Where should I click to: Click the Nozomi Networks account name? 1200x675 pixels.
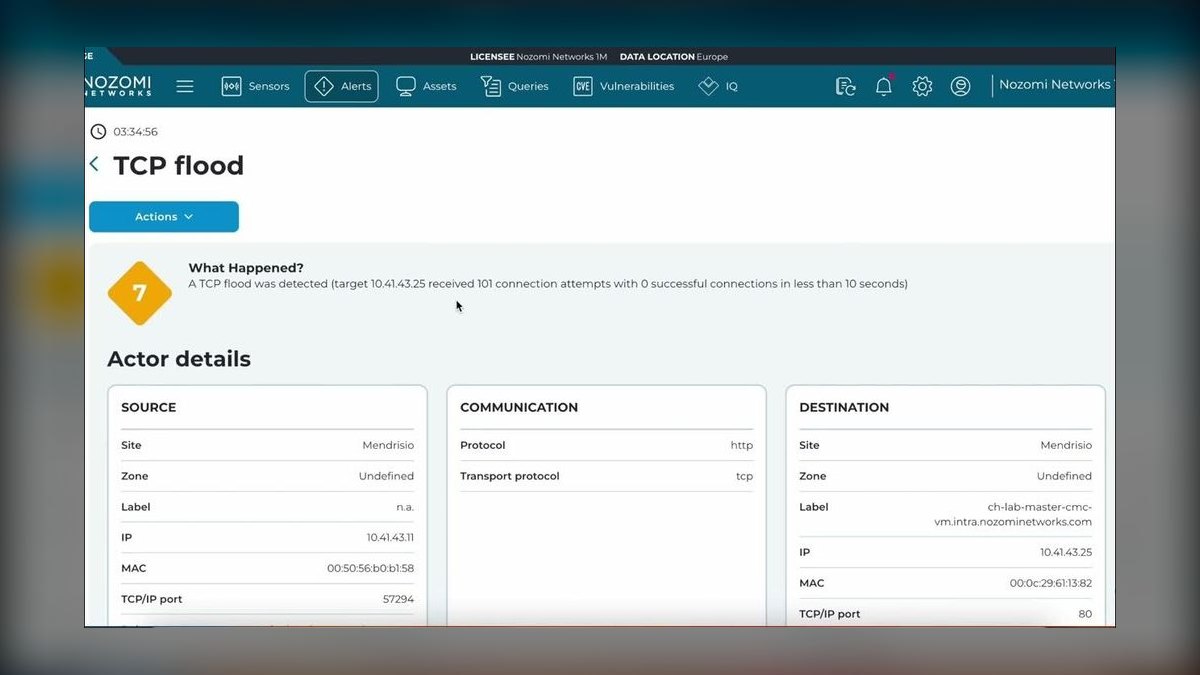point(1055,85)
